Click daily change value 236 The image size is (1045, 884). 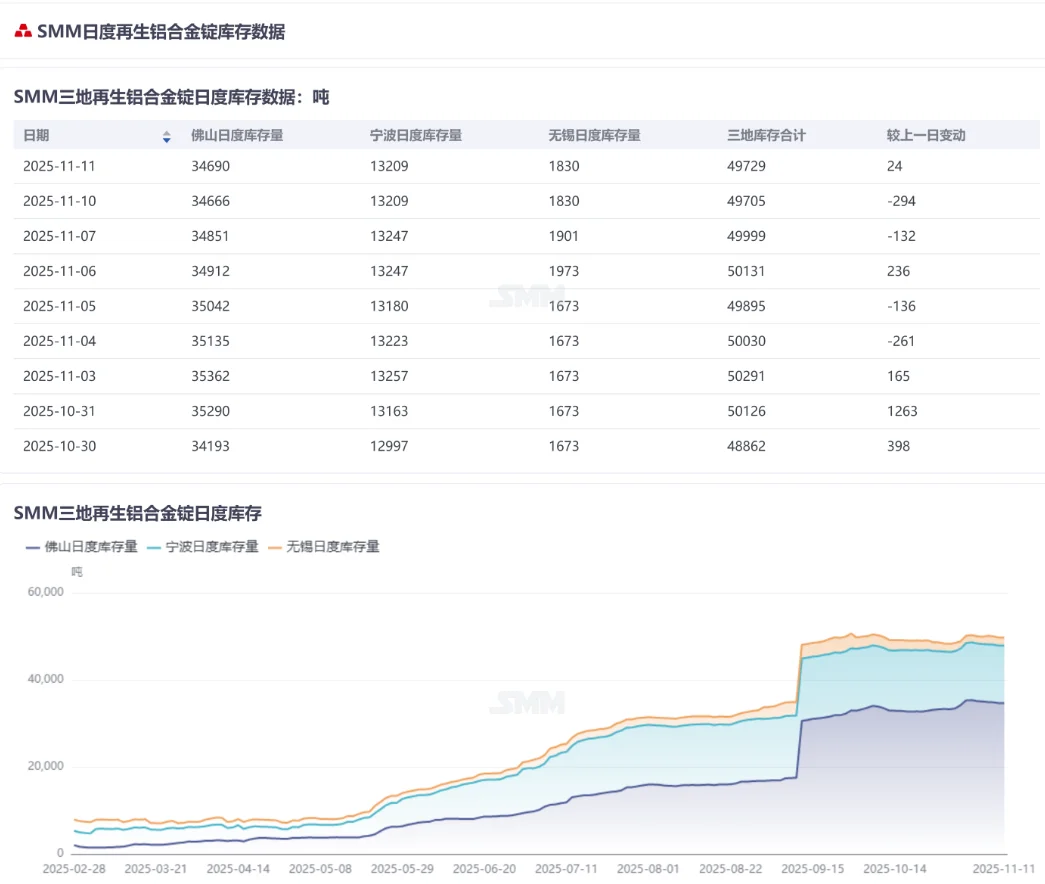point(898,271)
